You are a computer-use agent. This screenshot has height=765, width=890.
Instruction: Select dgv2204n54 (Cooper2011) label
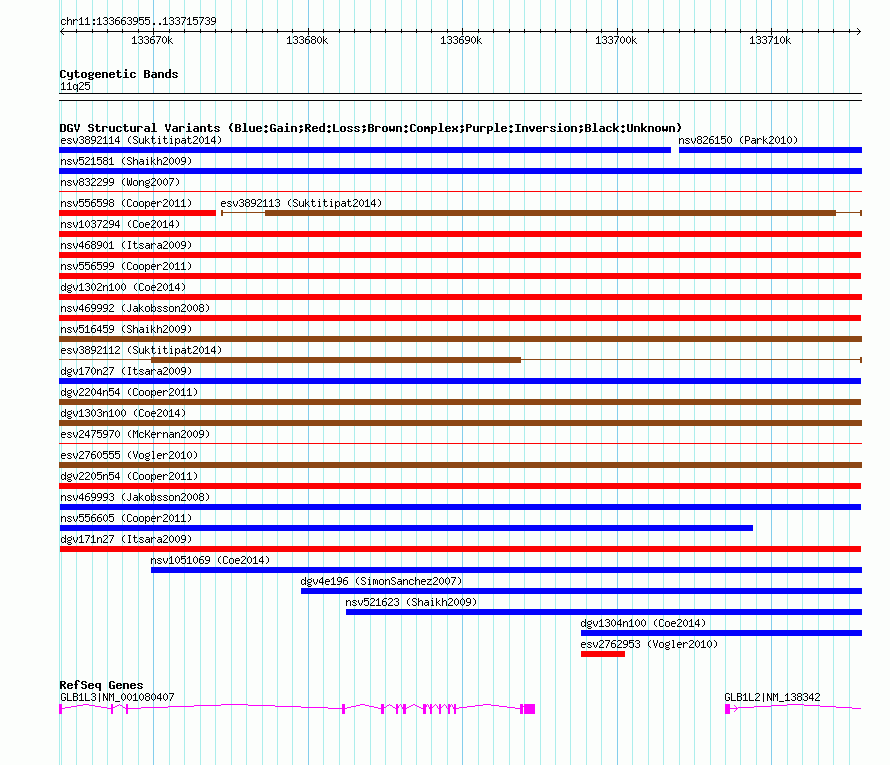pyautogui.click(x=129, y=392)
